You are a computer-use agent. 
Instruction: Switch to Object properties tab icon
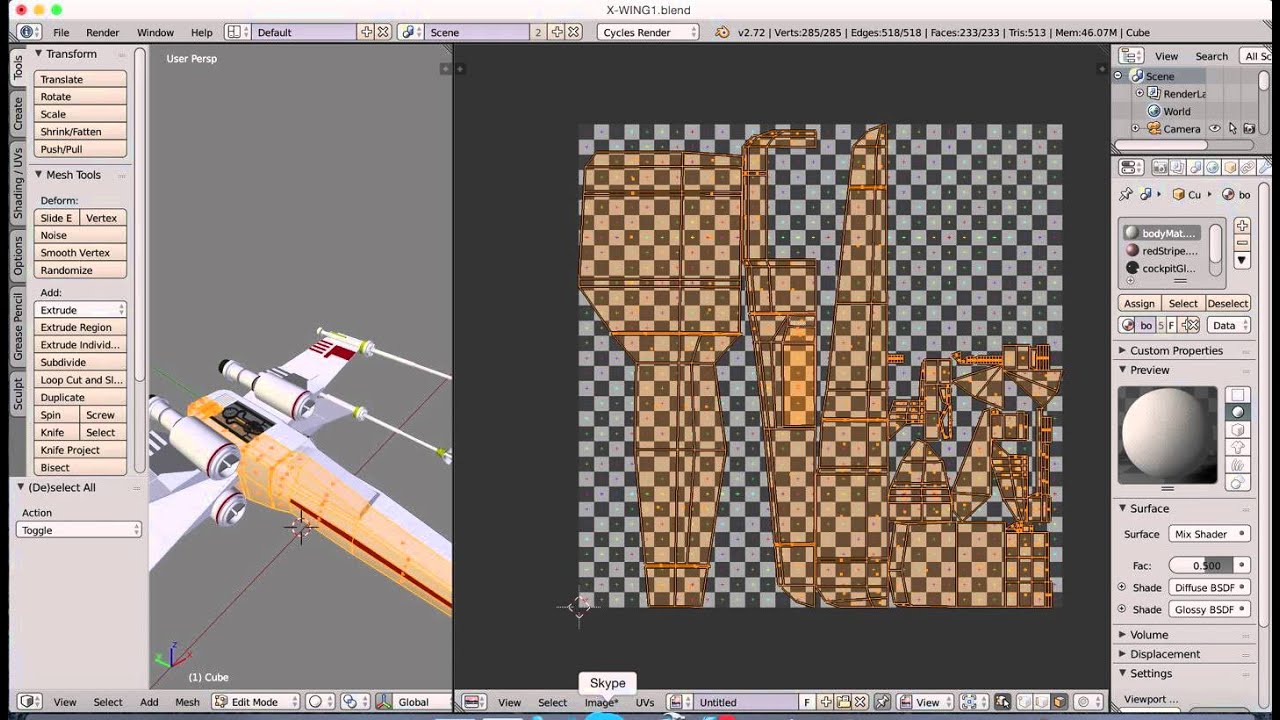[x=1231, y=168]
